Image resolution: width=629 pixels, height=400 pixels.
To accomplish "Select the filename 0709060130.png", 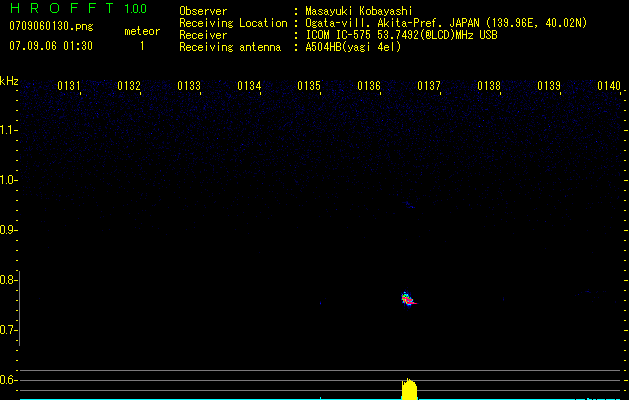I will pos(51,26).
